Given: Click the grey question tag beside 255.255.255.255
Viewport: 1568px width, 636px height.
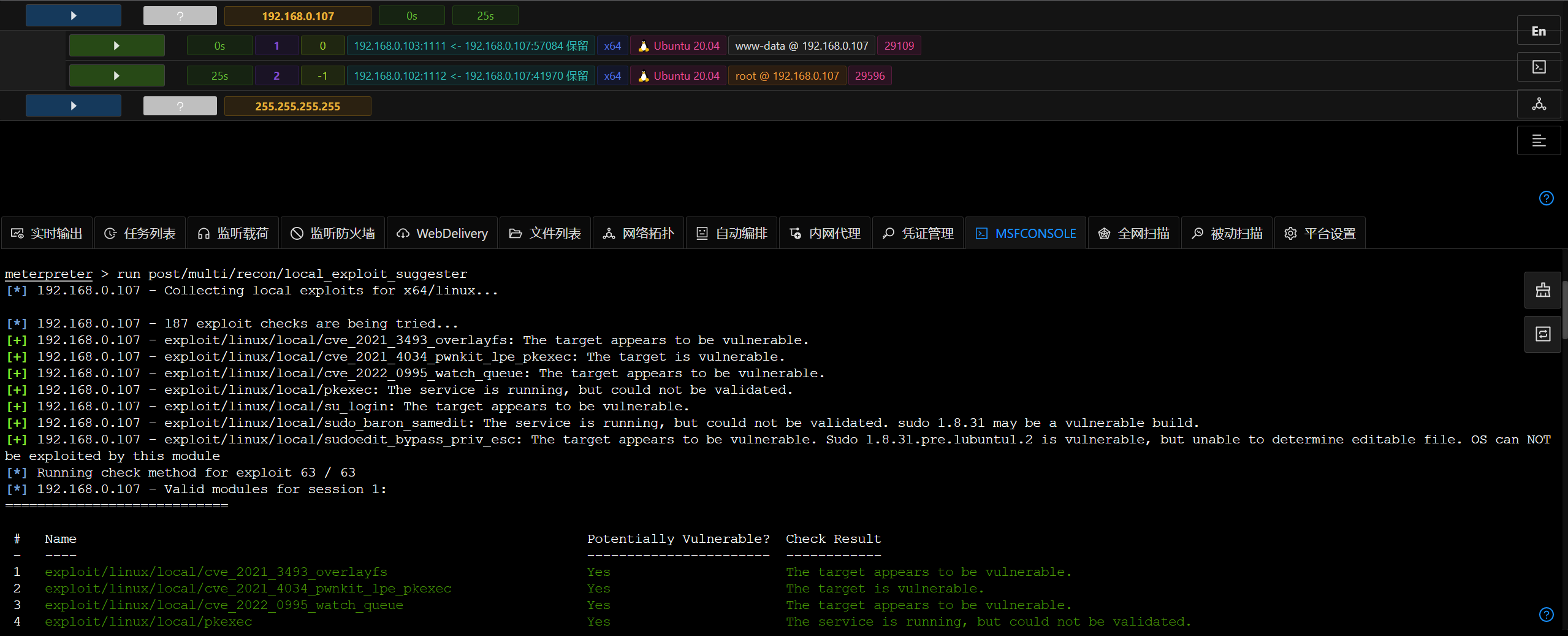Looking at the screenshot, I should pyautogui.click(x=180, y=106).
